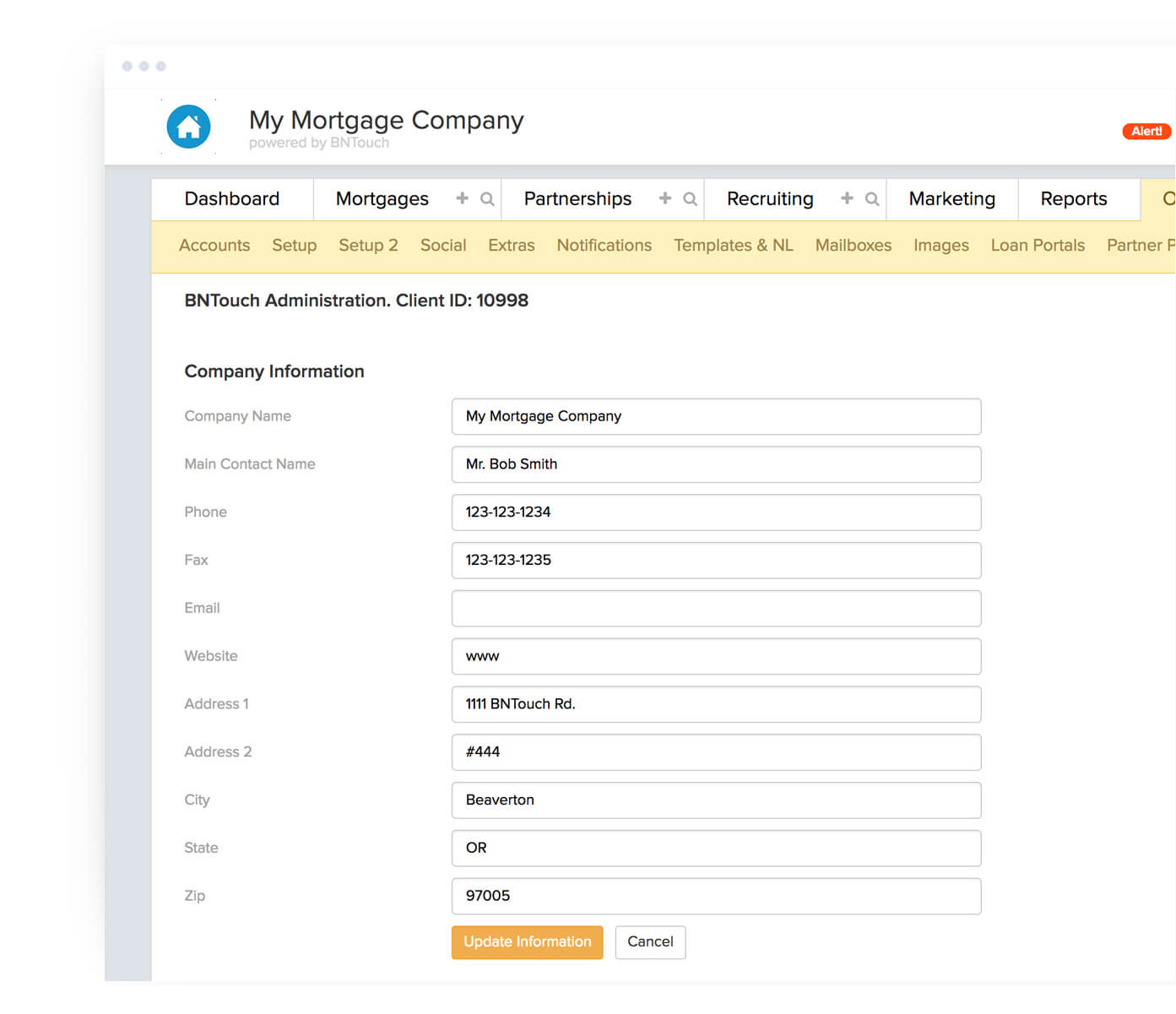Image resolution: width=1176 pixels, height=1014 pixels.
Task: Switch to the Social section
Action: pyautogui.click(x=442, y=245)
